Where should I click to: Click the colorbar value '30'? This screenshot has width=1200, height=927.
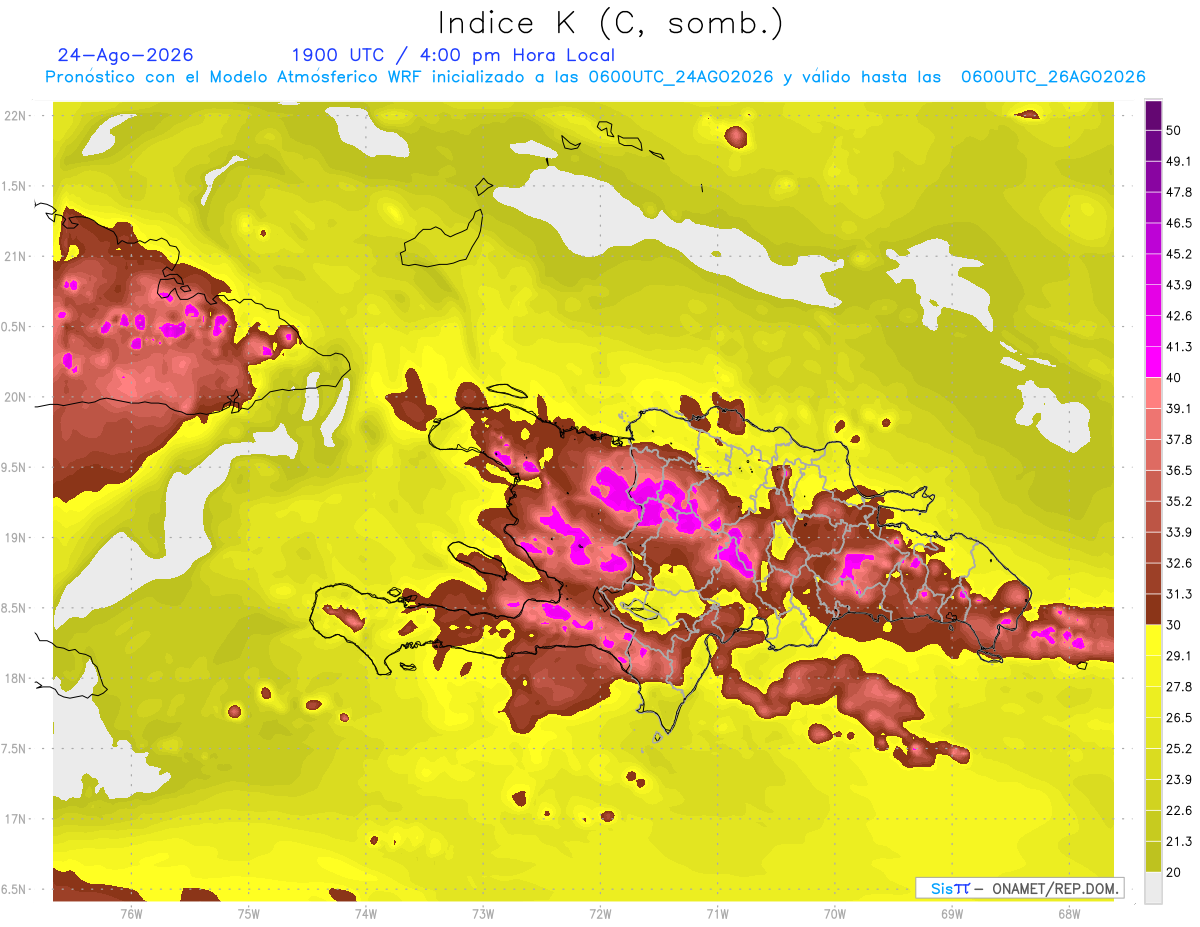[x=1174, y=625]
